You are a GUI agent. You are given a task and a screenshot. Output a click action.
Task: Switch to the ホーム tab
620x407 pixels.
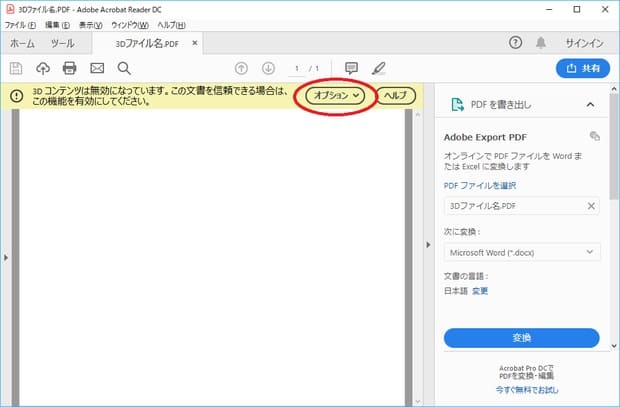pos(22,43)
